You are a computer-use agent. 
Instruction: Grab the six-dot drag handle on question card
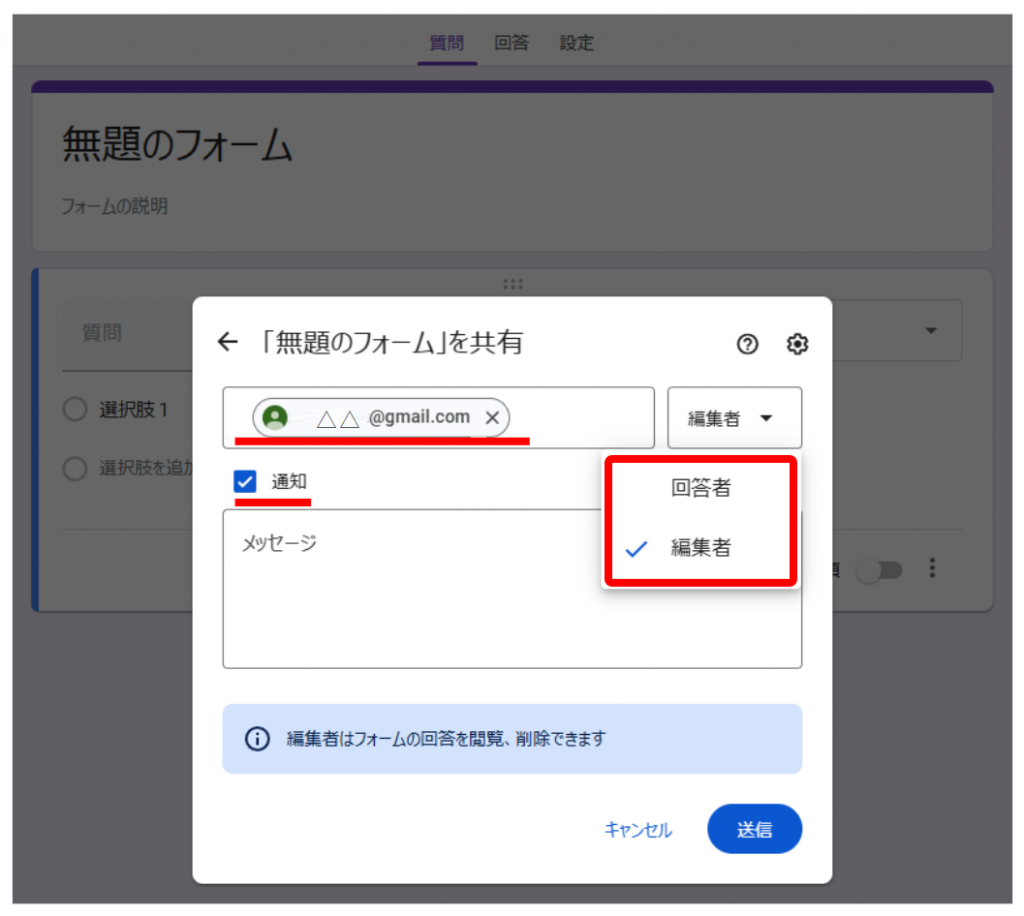pyautogui.click(x=513, y=284)
